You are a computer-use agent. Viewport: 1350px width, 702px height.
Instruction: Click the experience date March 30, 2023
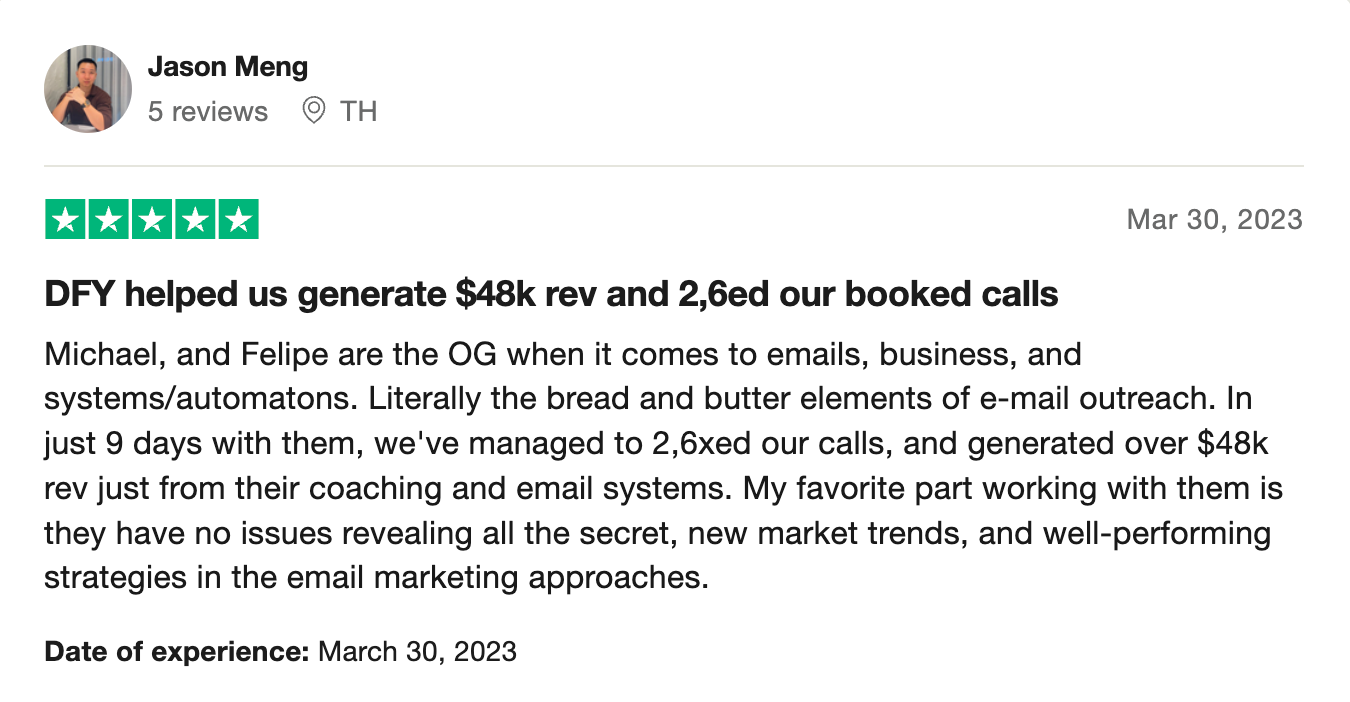click(417, 652)
